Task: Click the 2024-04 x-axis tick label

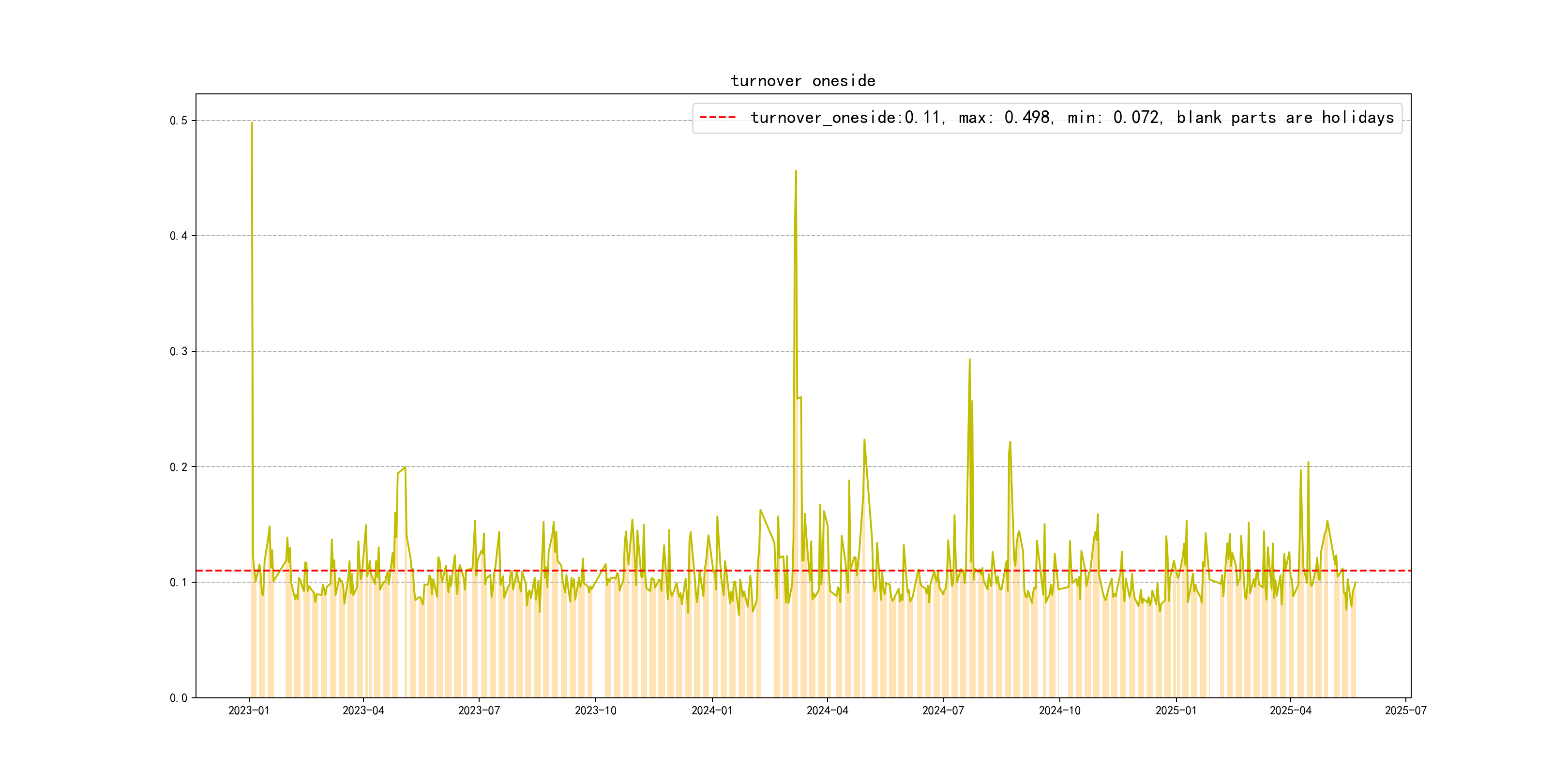Action: pos(827,711)
